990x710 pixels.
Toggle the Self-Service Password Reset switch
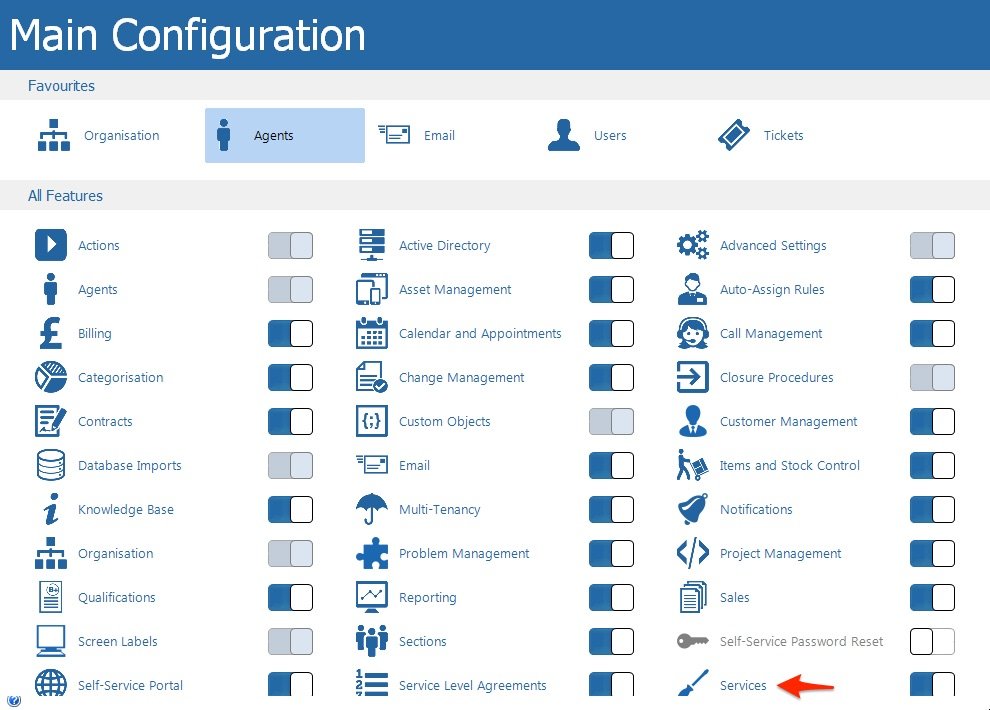[x=932, y=642]
